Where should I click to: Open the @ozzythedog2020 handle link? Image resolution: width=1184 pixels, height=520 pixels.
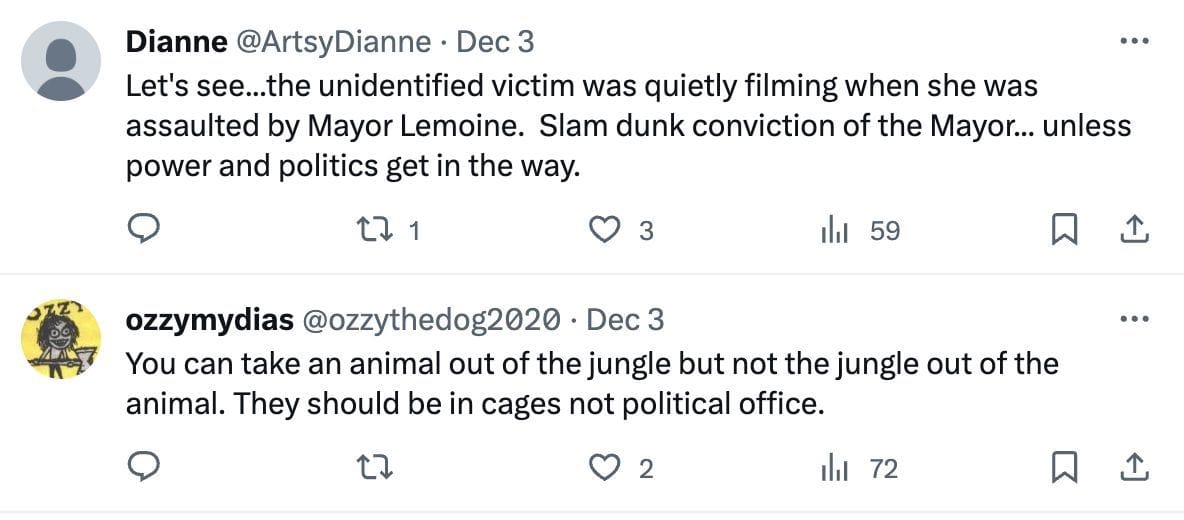[x=430, y=319]
